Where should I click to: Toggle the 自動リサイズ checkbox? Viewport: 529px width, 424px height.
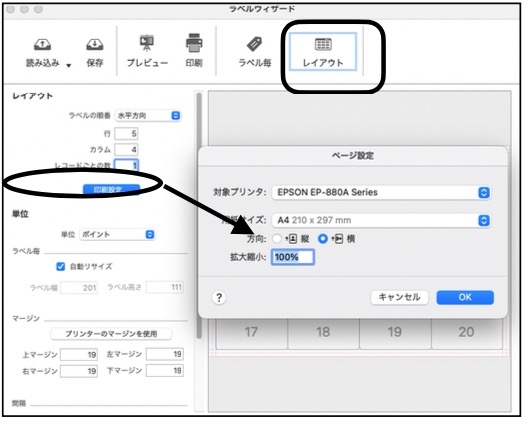61,266
